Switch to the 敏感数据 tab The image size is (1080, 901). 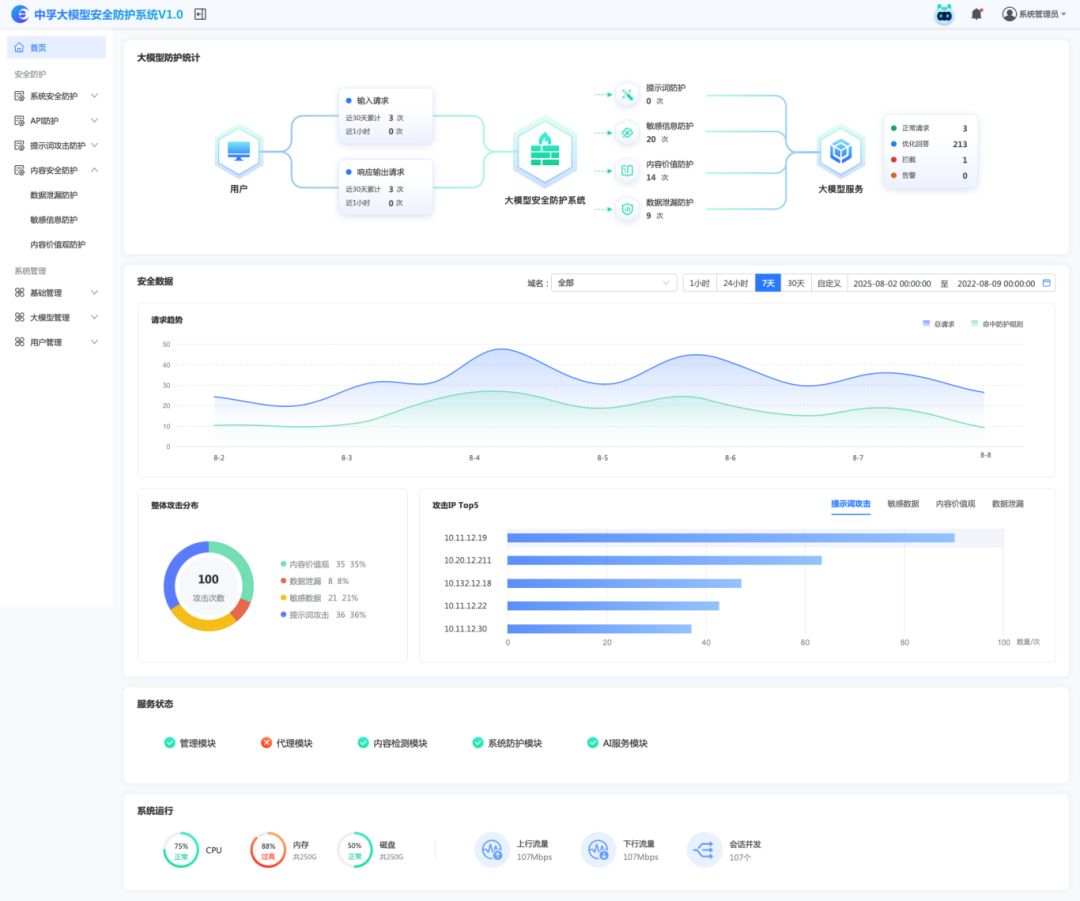903,504
